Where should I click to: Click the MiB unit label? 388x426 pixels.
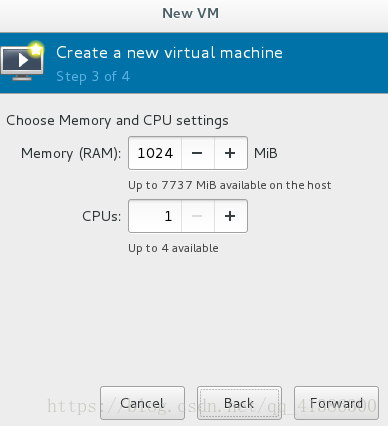tap(266, 153)
